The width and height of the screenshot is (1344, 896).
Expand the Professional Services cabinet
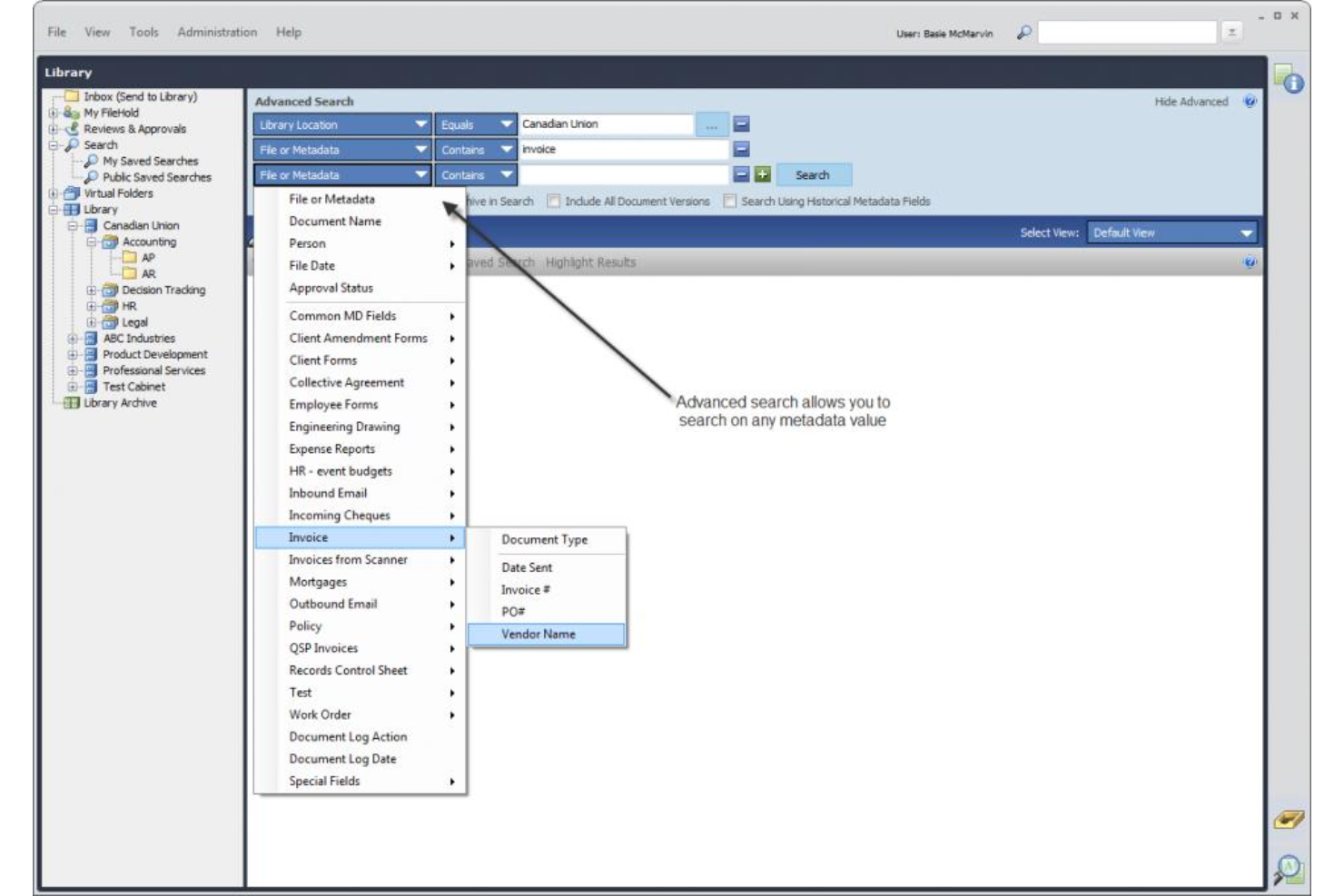coord(72,370)
